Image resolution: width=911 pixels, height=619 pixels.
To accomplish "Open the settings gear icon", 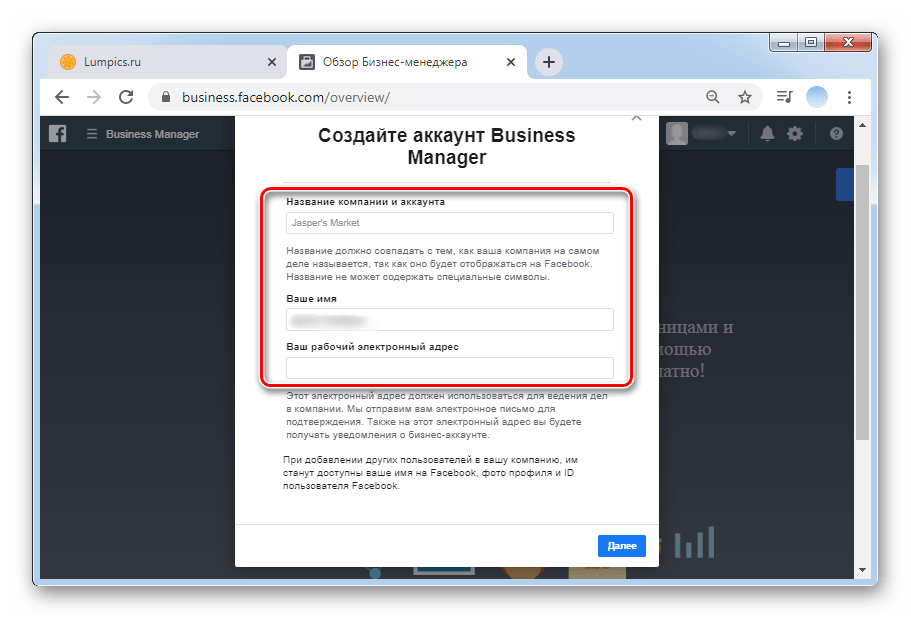I will [x=795, y=134].
